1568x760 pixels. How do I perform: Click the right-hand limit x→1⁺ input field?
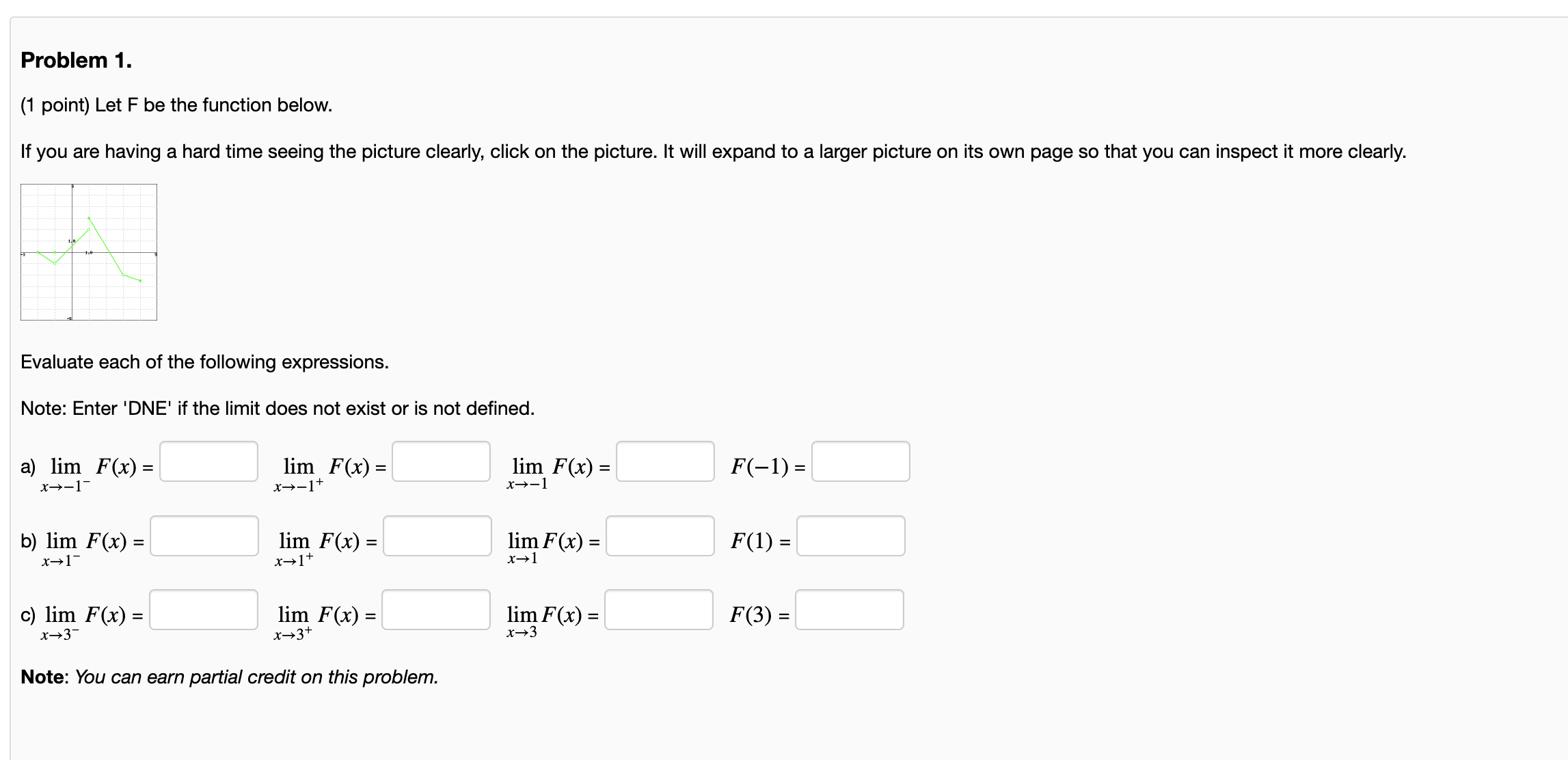tap(437, 536)
